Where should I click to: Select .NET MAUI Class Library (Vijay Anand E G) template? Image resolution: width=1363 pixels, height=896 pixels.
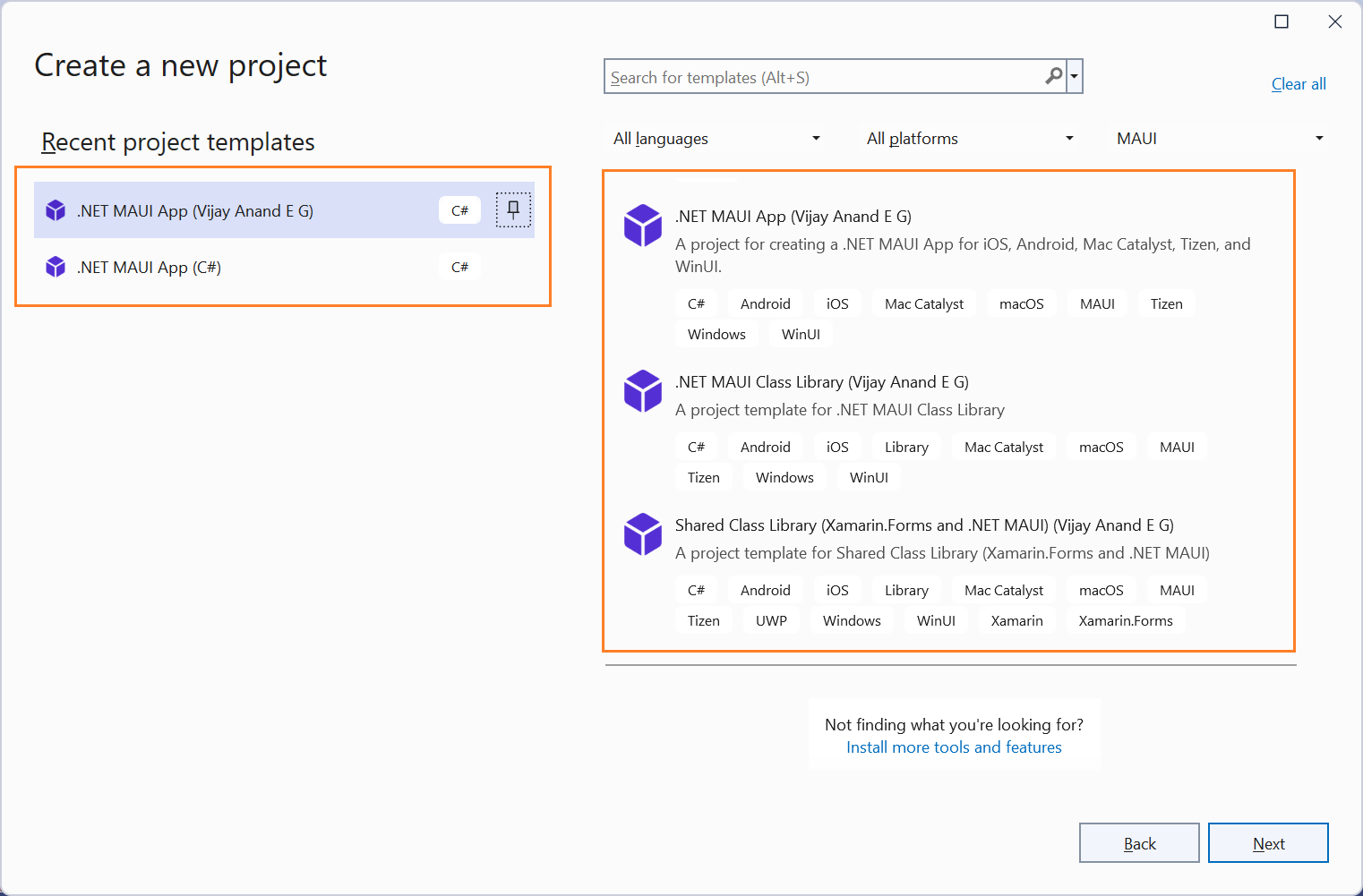949,432
